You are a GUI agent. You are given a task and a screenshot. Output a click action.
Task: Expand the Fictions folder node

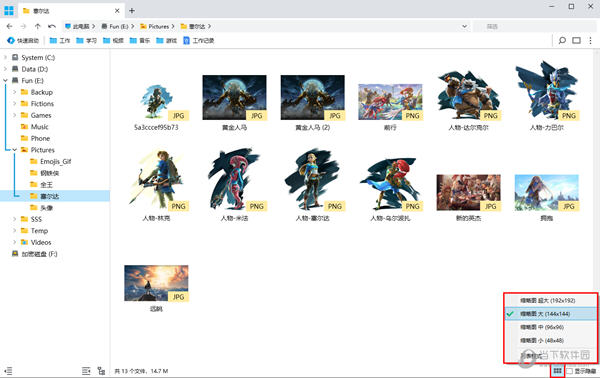15,103
